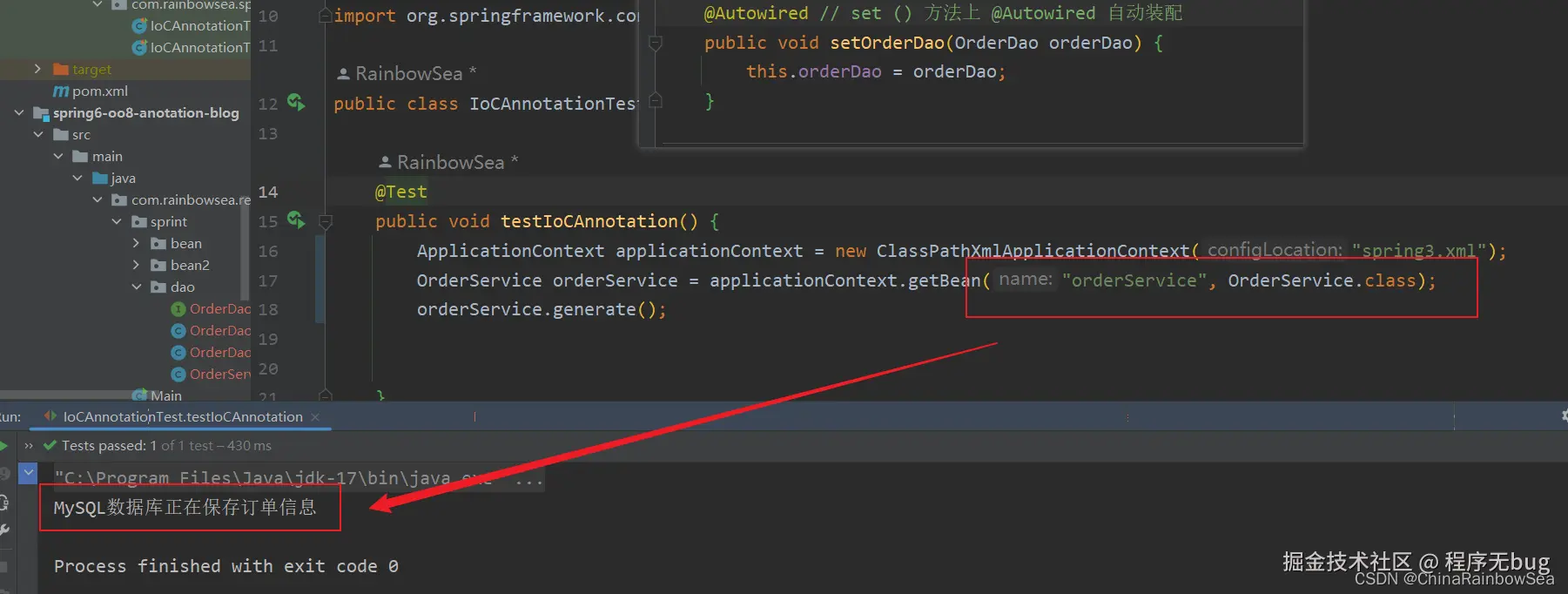Click the MySQL console output line

pos(185,507)
